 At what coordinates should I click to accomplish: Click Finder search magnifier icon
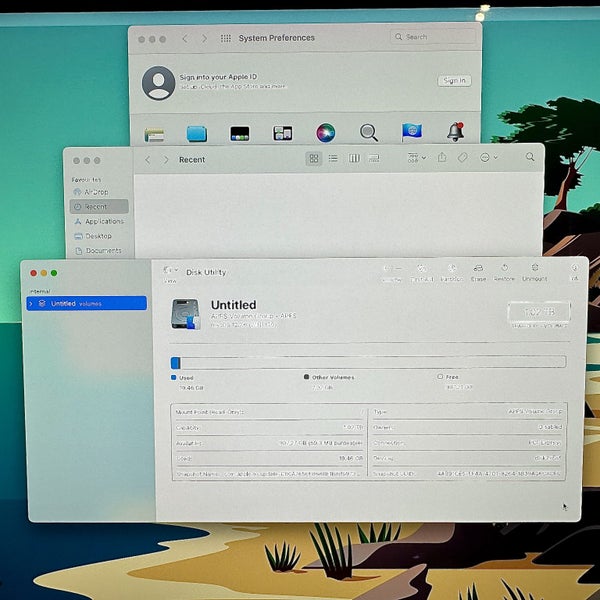tap(530, 157)
